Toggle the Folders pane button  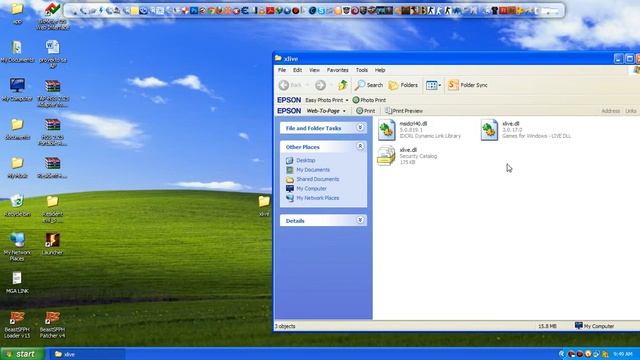pyautogui.click(x=403, y=85)
